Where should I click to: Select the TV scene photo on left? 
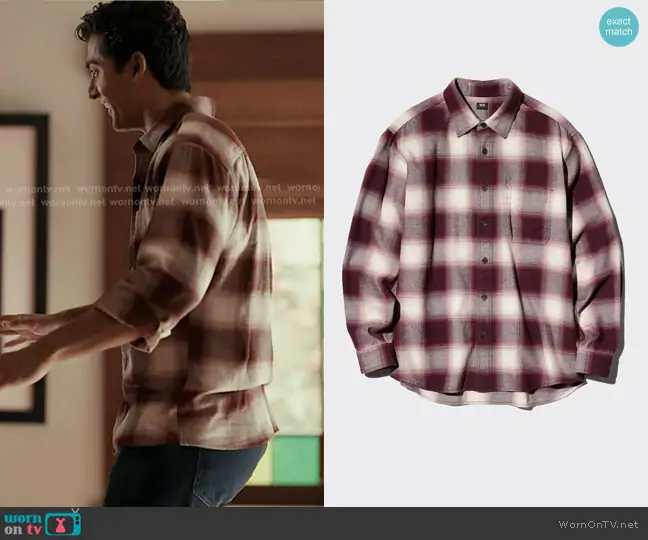[x=162, y=253]
